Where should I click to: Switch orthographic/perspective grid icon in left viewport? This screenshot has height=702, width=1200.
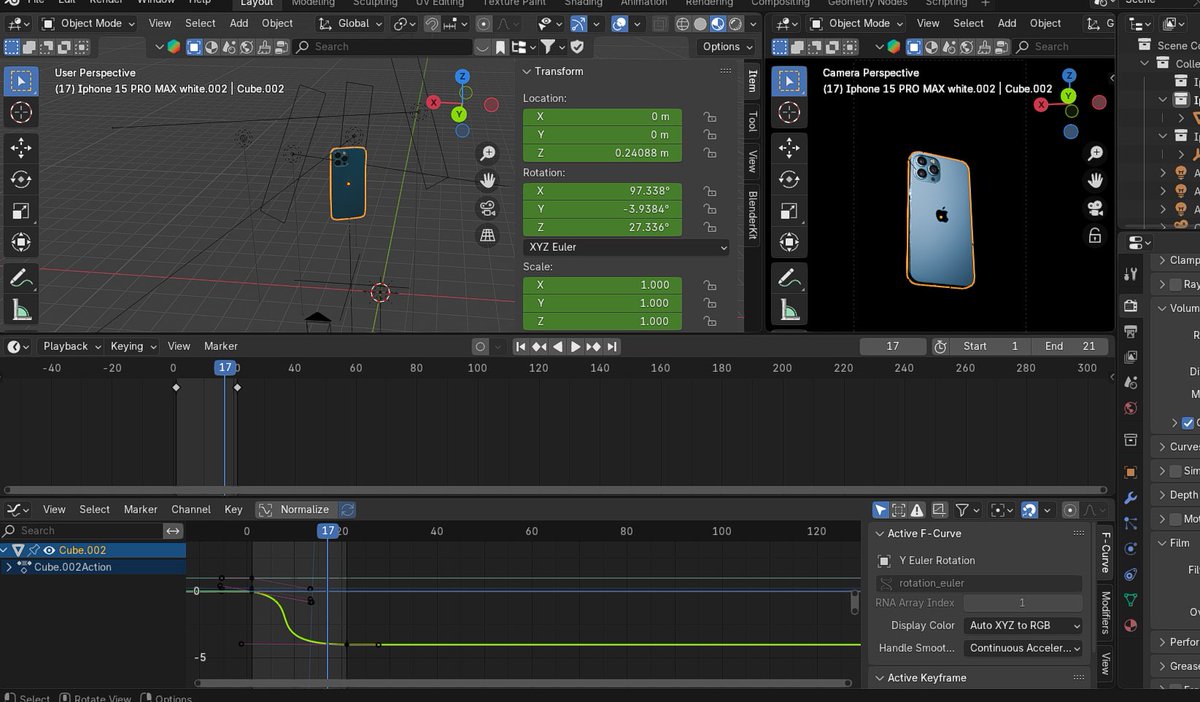488,236
